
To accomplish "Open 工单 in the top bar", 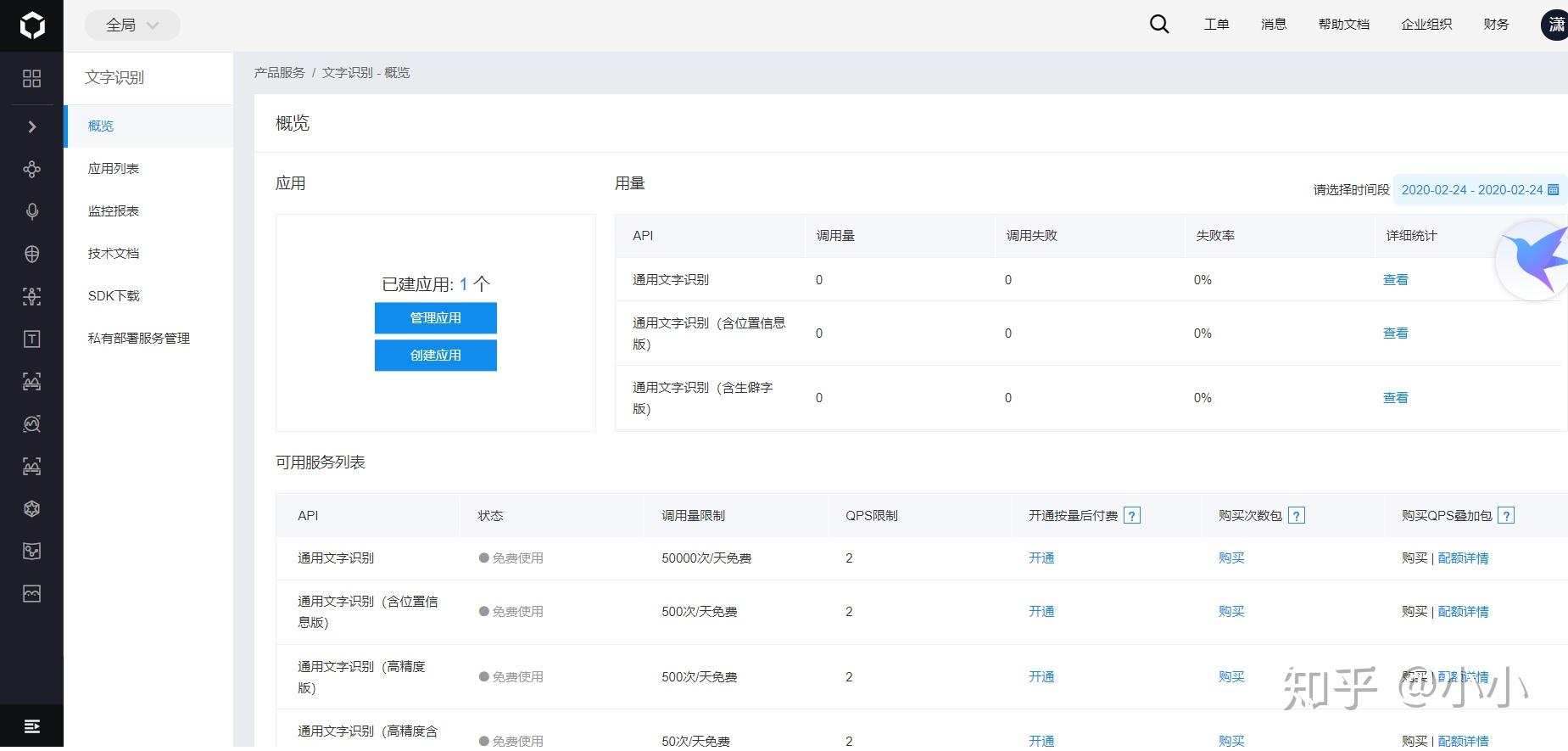I will pos(1216,25).
